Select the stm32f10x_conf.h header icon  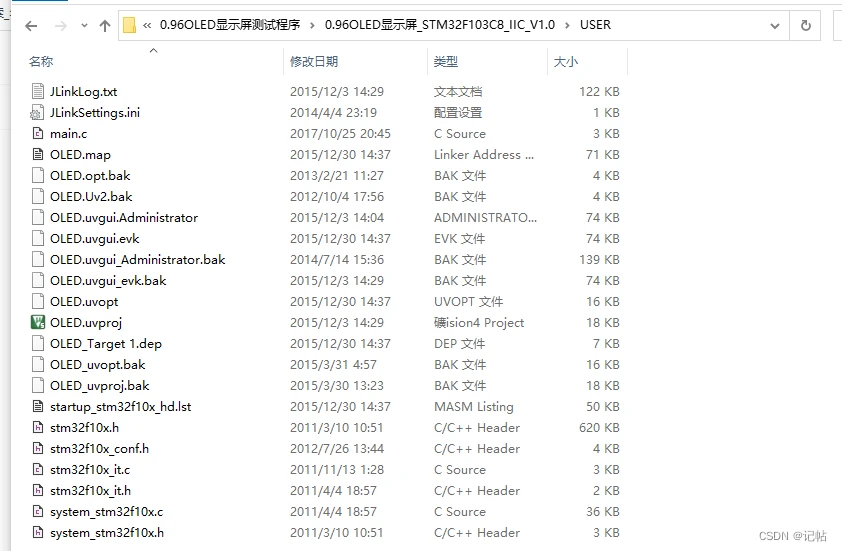tap(38, 448)
